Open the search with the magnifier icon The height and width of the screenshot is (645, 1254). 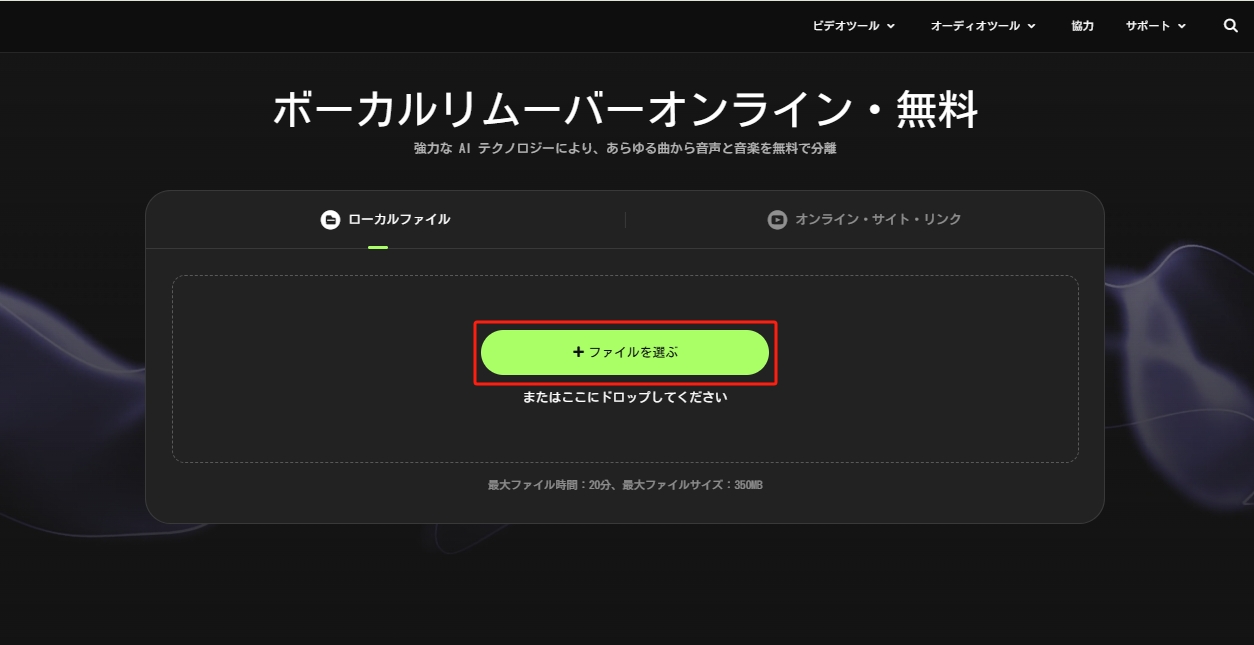point(1229,25)
